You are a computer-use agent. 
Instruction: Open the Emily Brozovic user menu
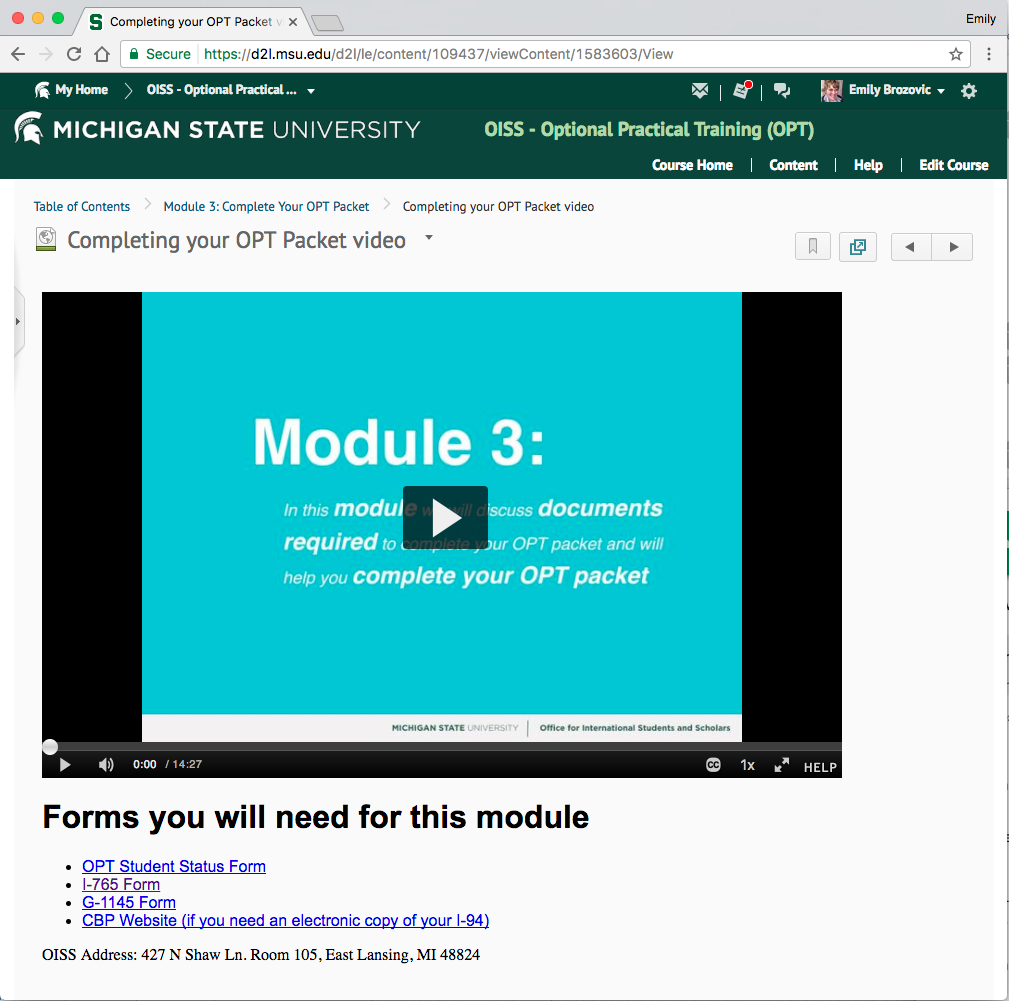pyautogui.click(x=884, y=91)
